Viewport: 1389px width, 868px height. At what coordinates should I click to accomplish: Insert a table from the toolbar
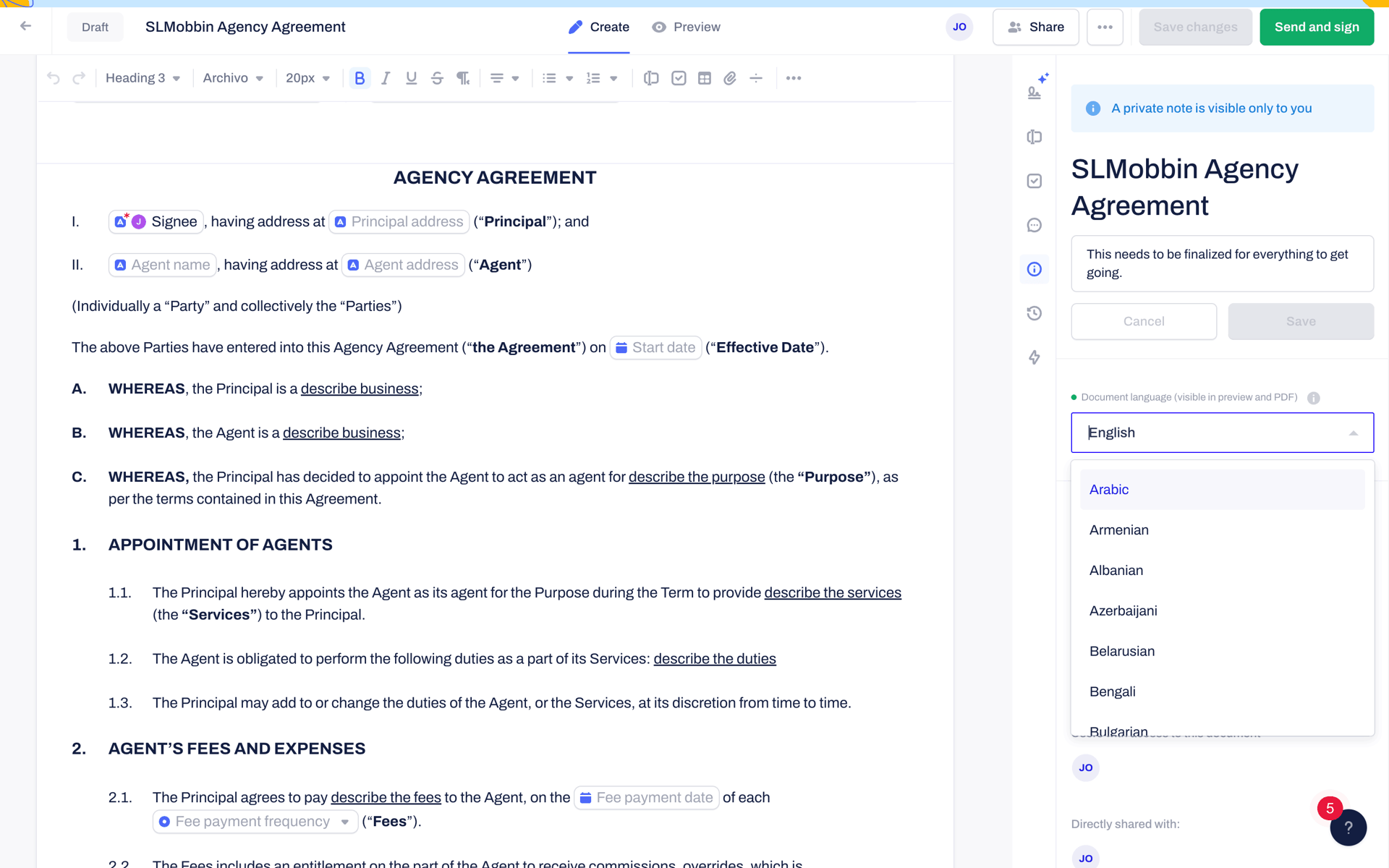tap(705, 78)
